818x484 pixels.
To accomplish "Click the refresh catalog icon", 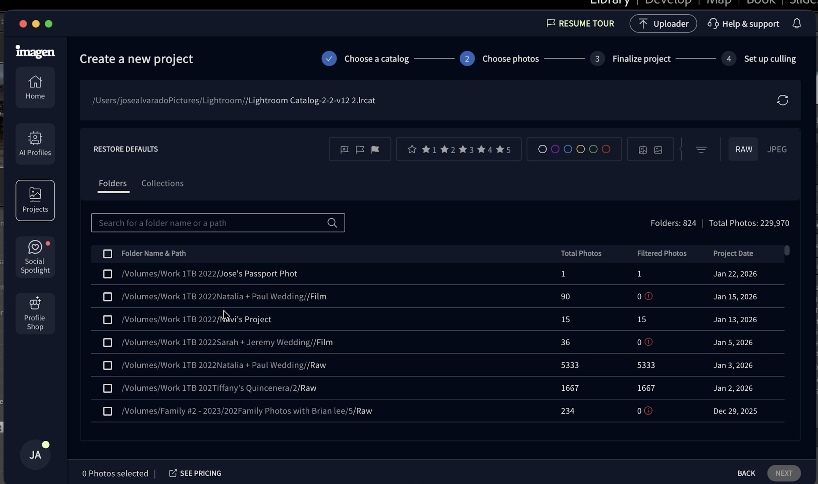I will [x=782, y=100].
